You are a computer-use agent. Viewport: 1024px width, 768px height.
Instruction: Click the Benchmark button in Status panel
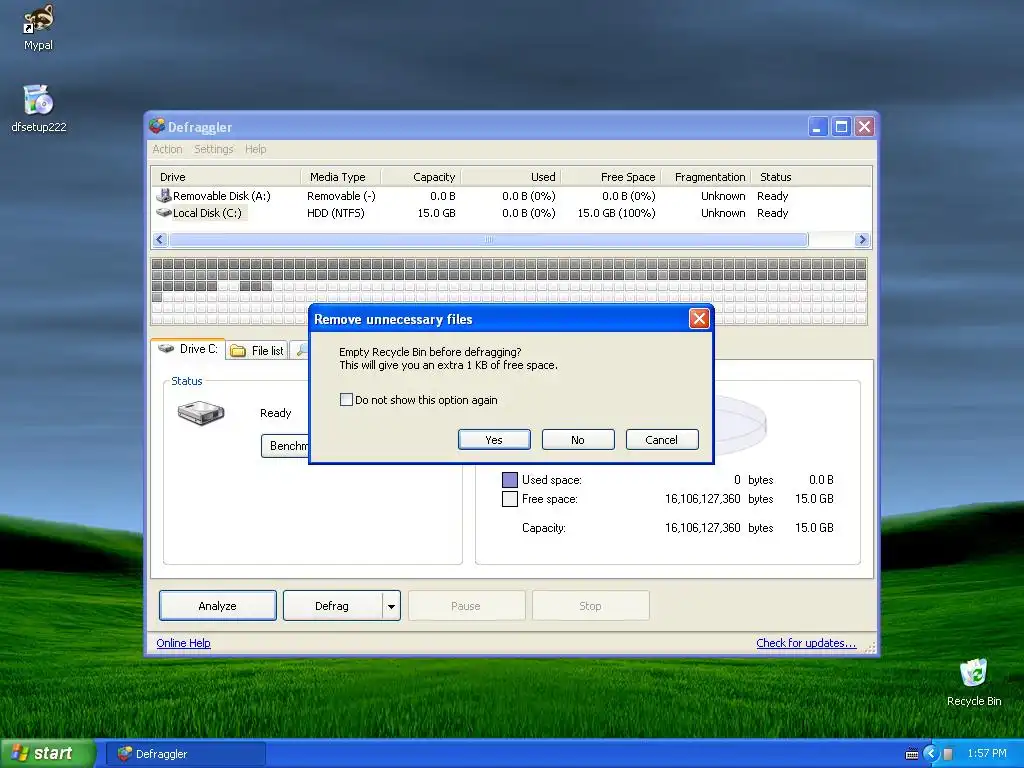pyautogui.click(x=285, y=445)
